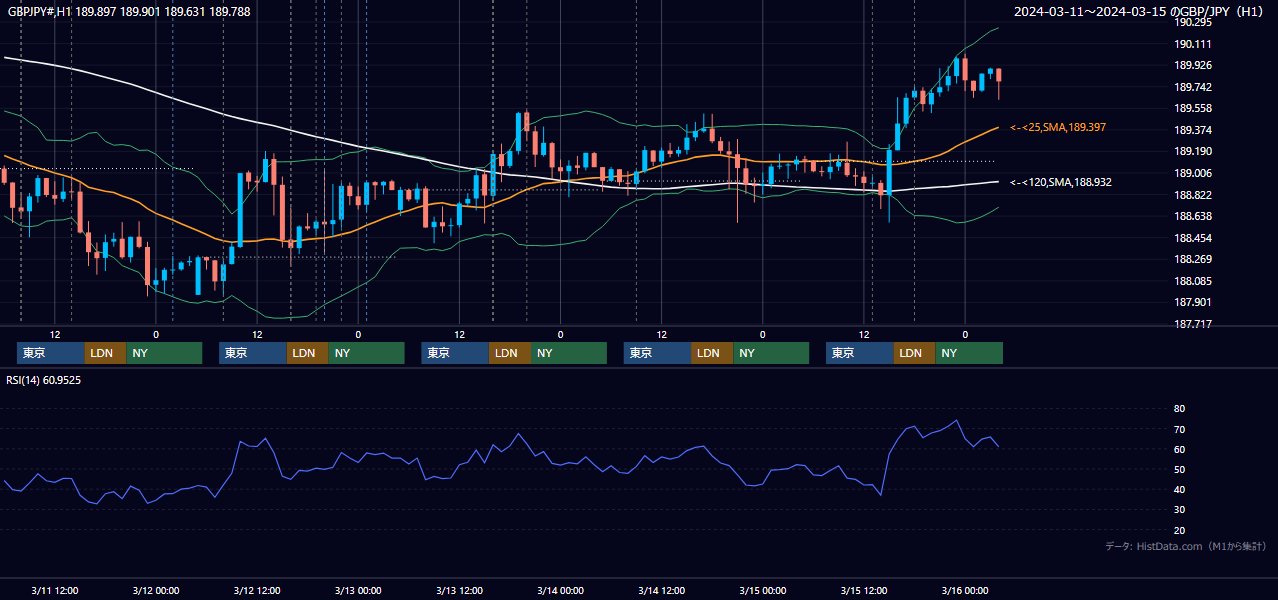Click price axis label 189.742
Image resolution: width=1278 pixels, height=600 pixels.
coord(1193,87)
